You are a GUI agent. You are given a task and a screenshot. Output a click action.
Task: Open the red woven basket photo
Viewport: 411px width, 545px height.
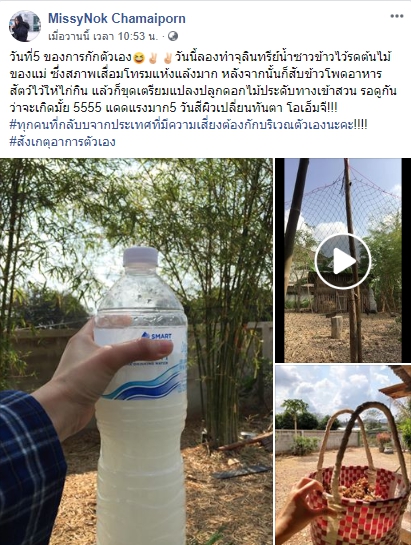click(x=343, y=455)
